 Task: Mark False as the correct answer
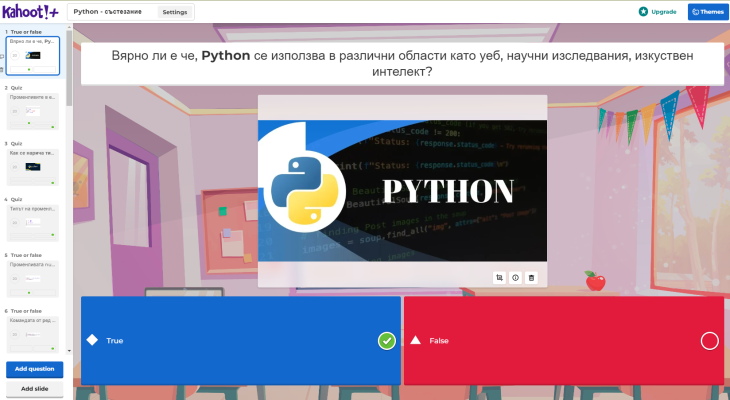pos(709,341)
